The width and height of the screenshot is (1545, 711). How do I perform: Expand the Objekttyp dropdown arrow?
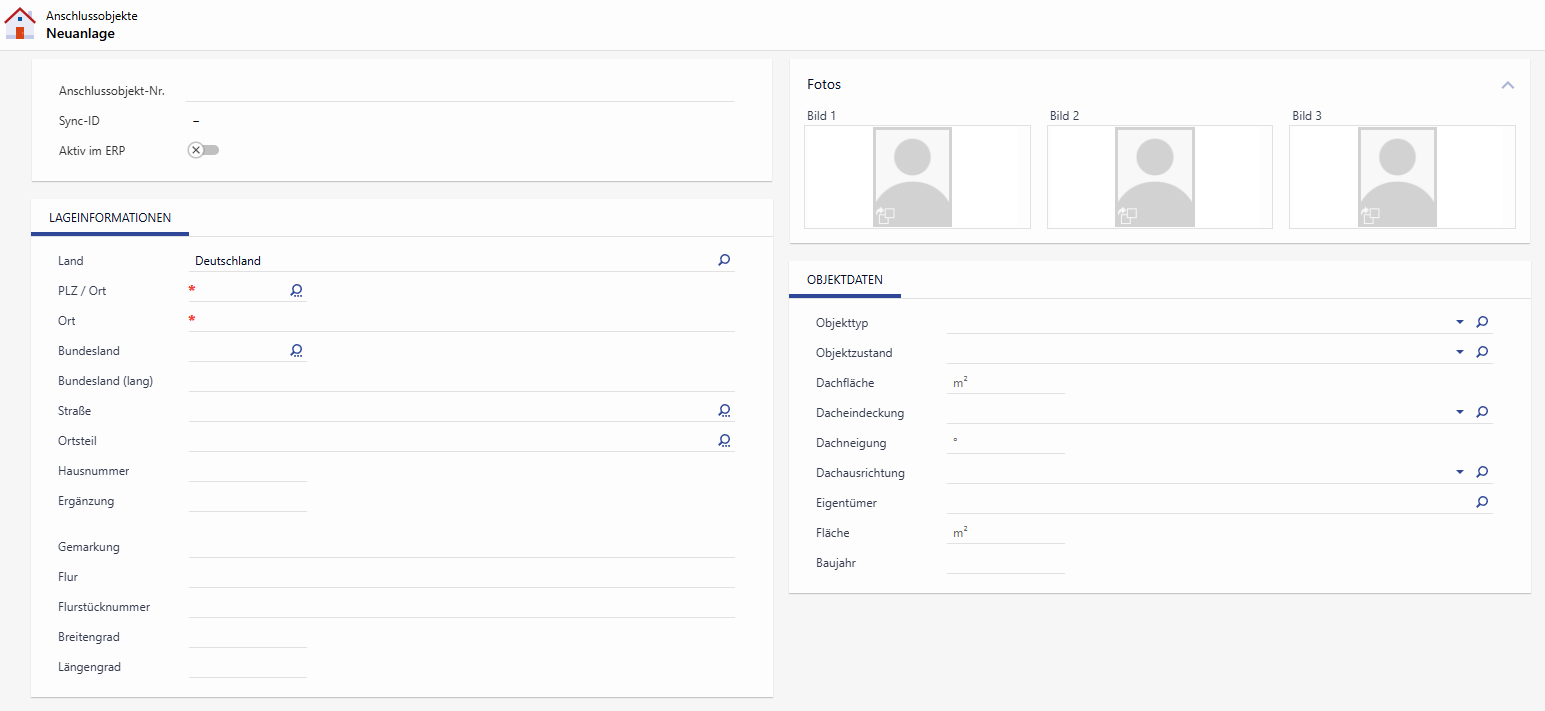pos(1460,322)
